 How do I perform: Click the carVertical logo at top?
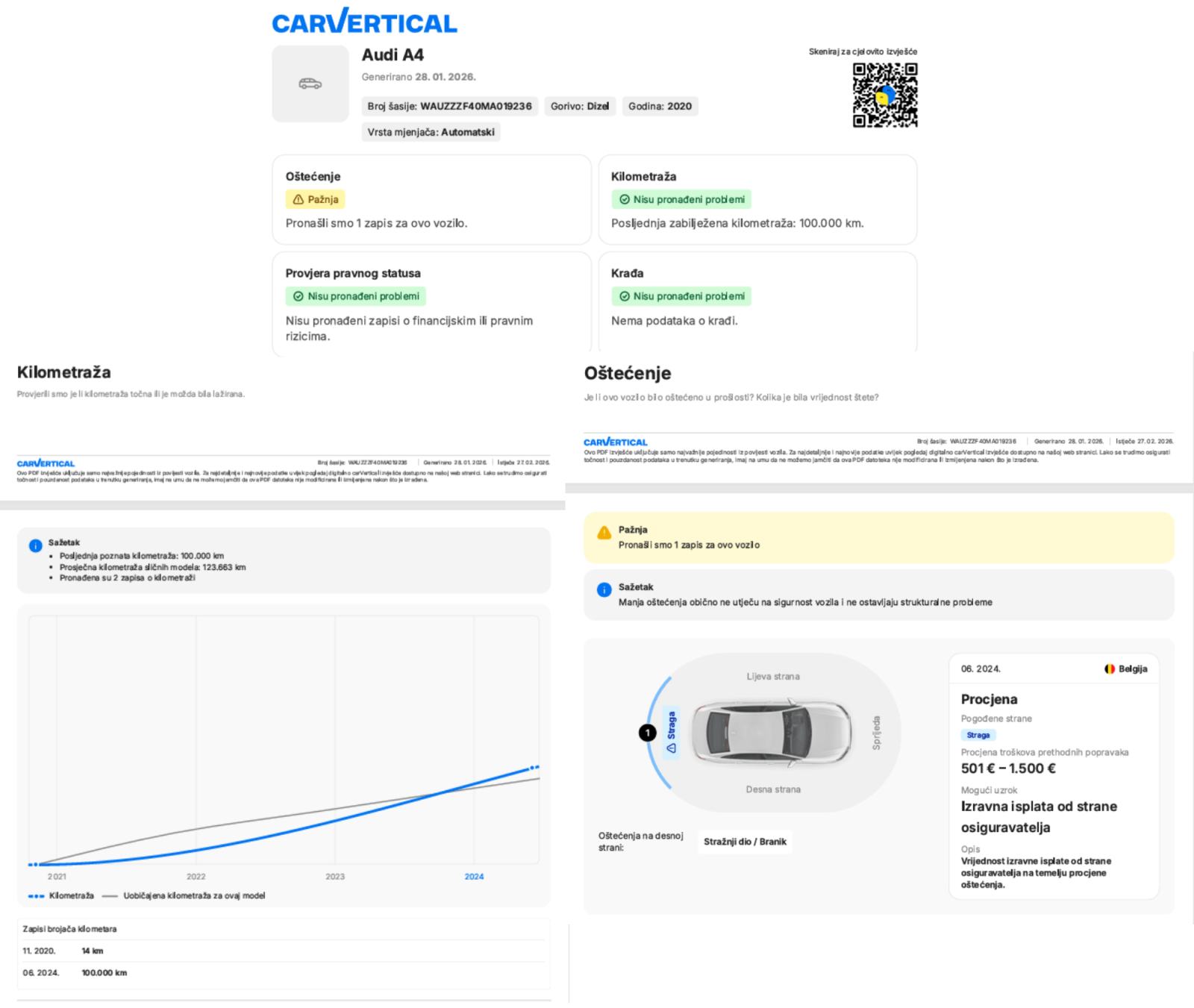tap(364, 22)
